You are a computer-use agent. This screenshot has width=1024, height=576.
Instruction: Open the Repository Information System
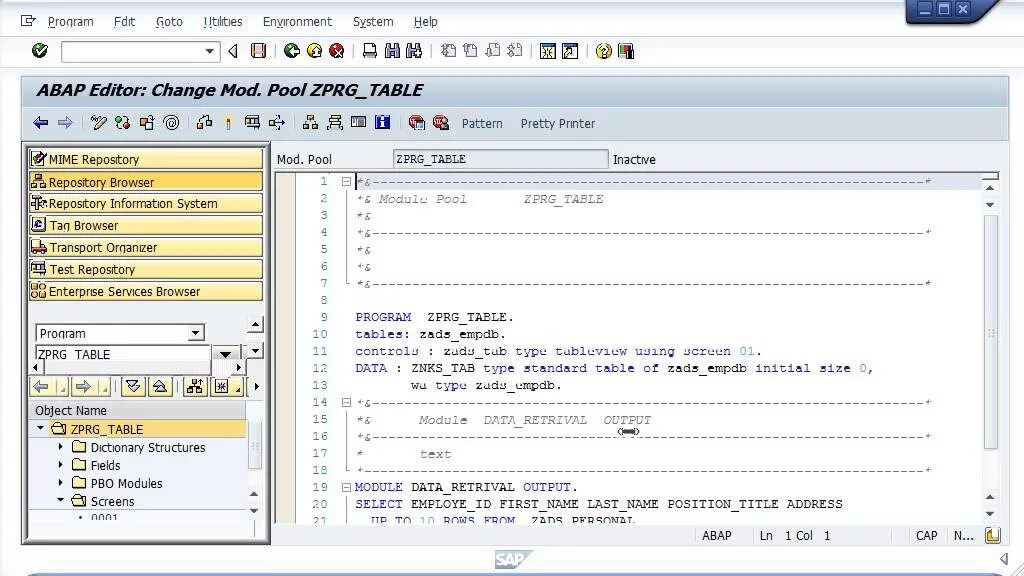[x=146, y=203]
